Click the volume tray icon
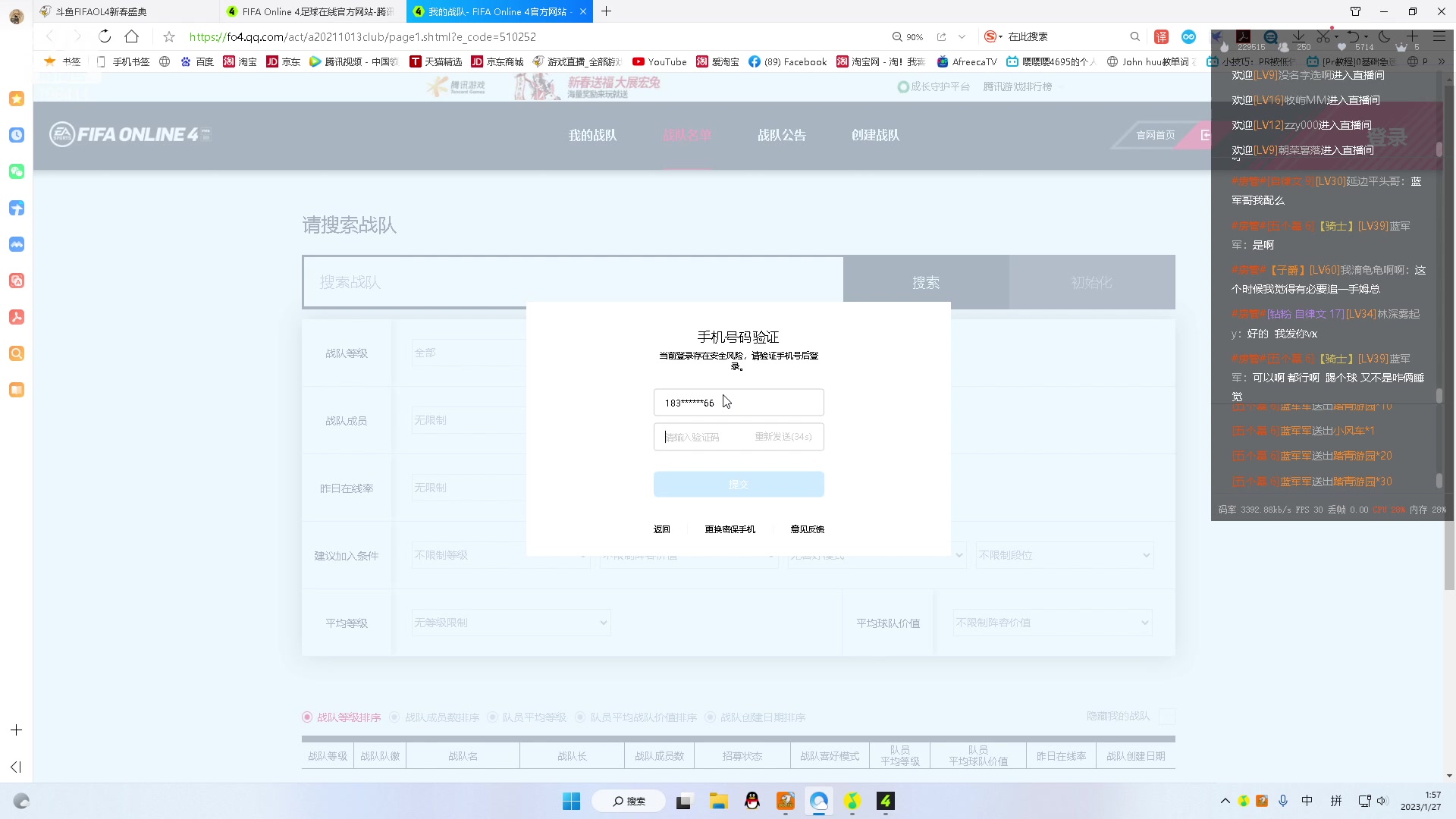The image size is (1456, 819). [1382, 801]
